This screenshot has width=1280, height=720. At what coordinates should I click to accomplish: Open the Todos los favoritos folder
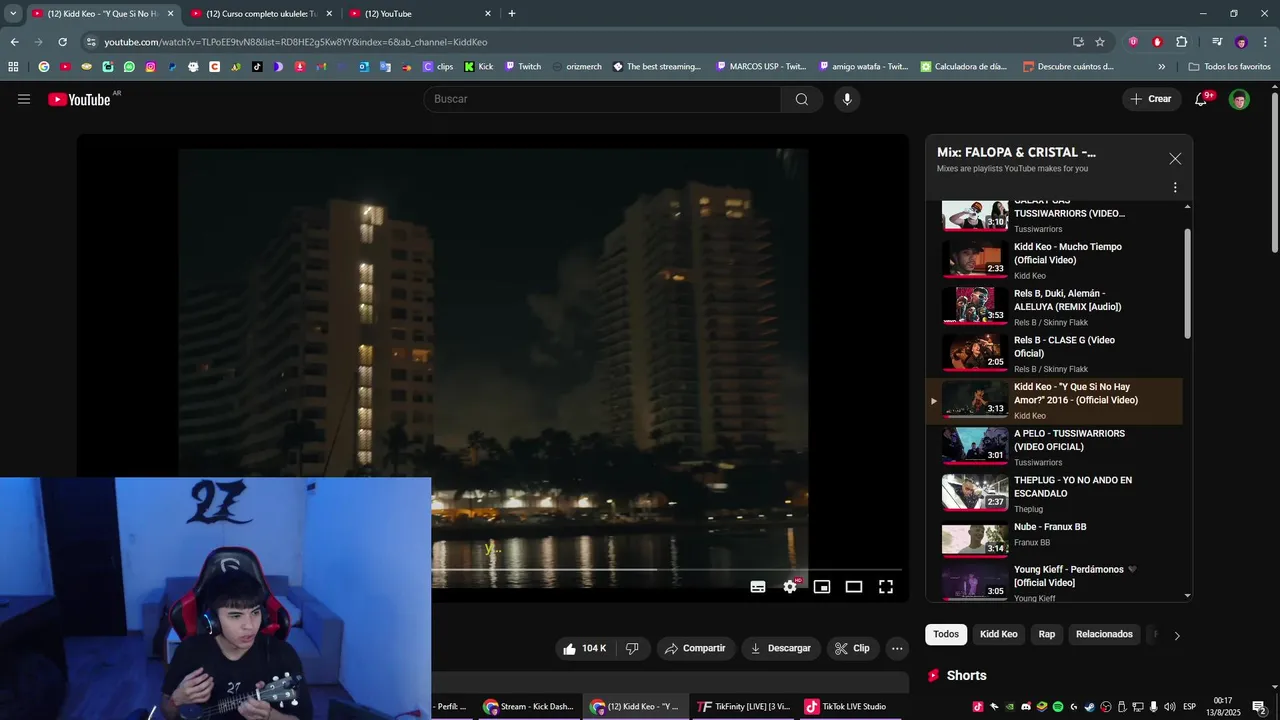tap(1229, 67)
